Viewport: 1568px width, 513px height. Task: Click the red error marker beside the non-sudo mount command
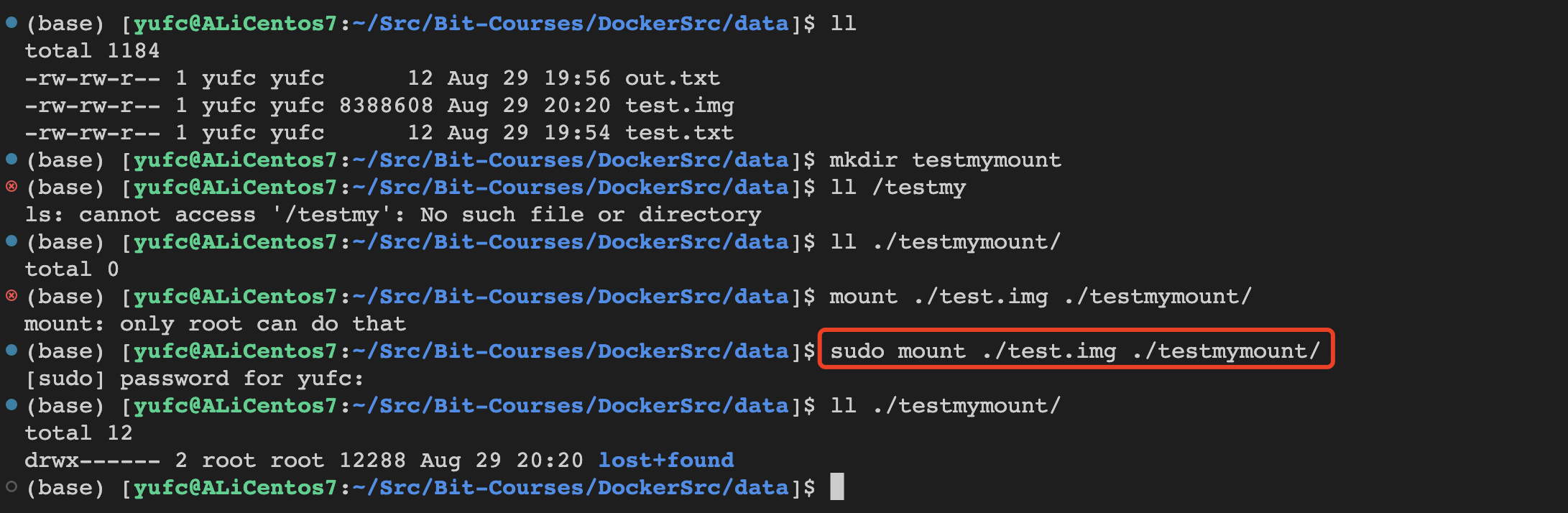(11, 295)
